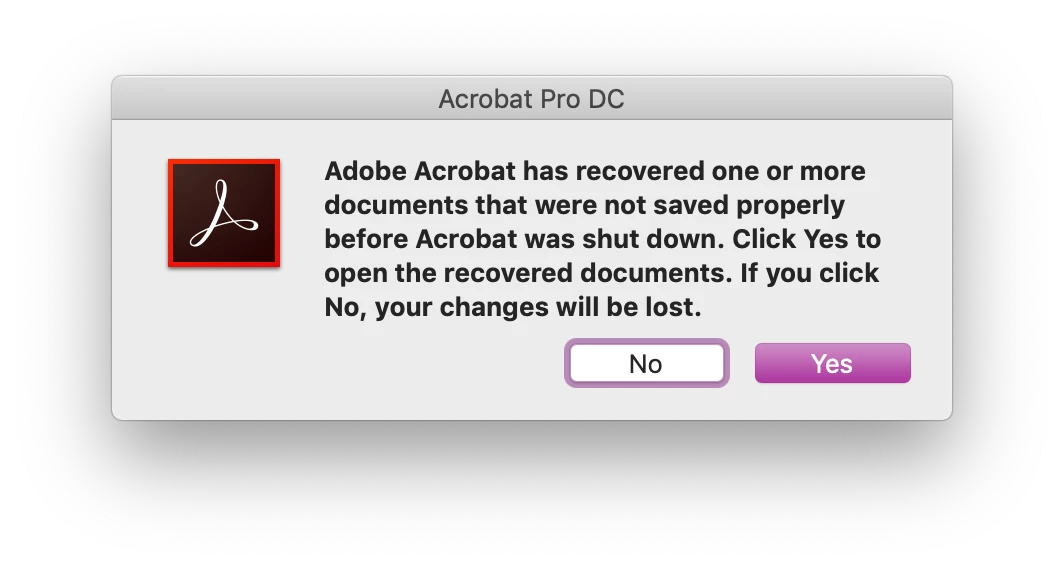
Task: Choose No to lose the recovered changes
Action: 647,363
